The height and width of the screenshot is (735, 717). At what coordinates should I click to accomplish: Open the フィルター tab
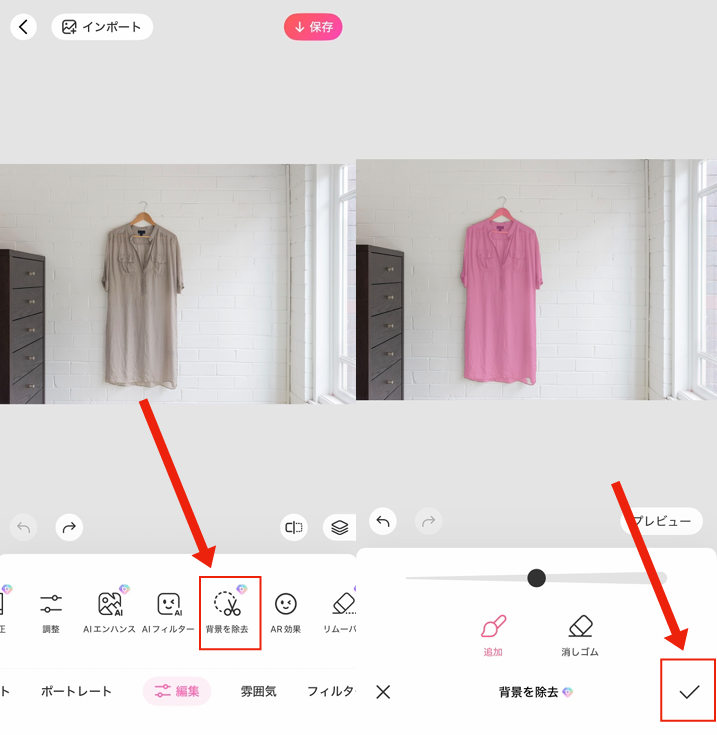(331, 691)
